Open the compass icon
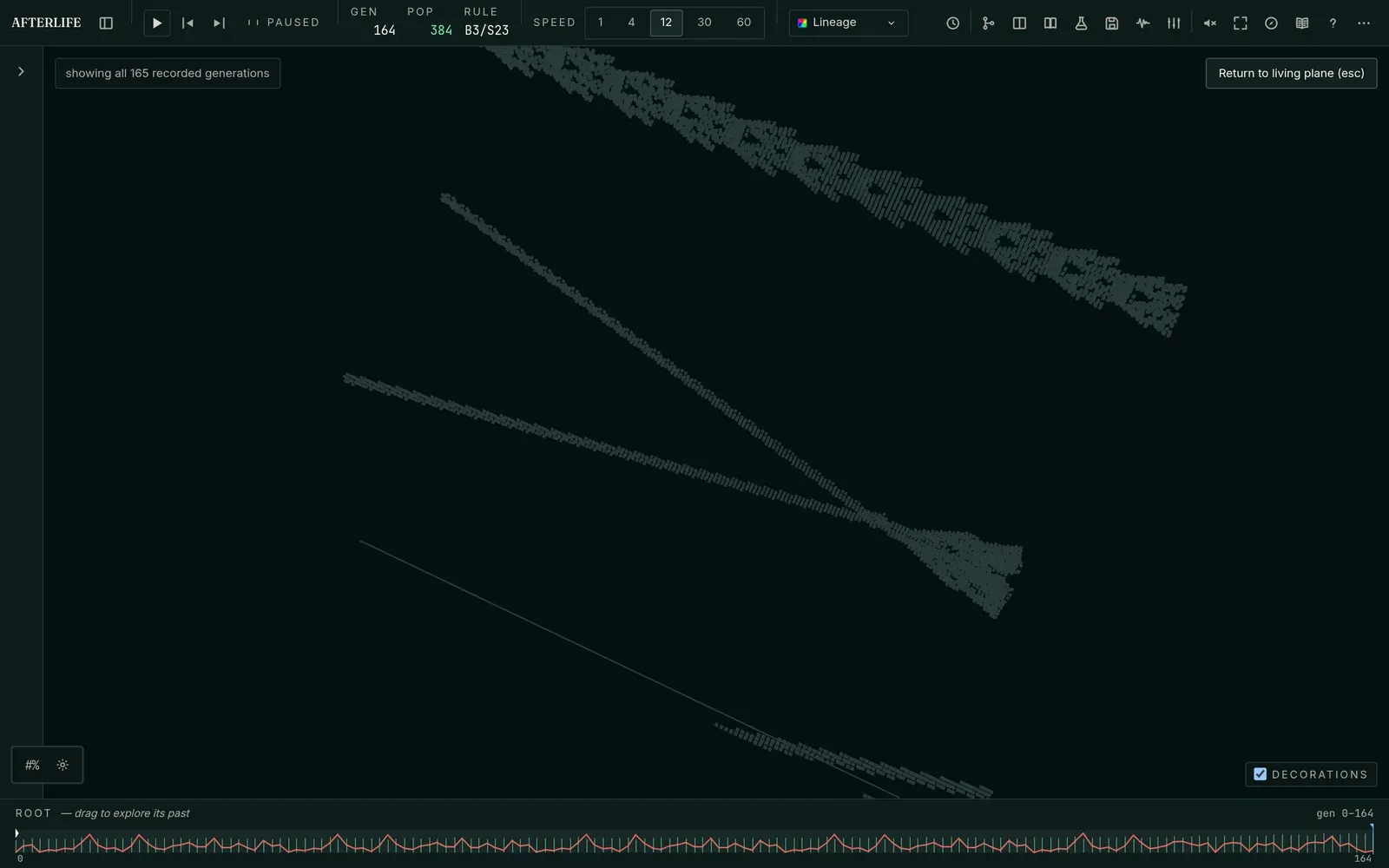This screenshot has width=1389, height=868. tap(1271, 23)
